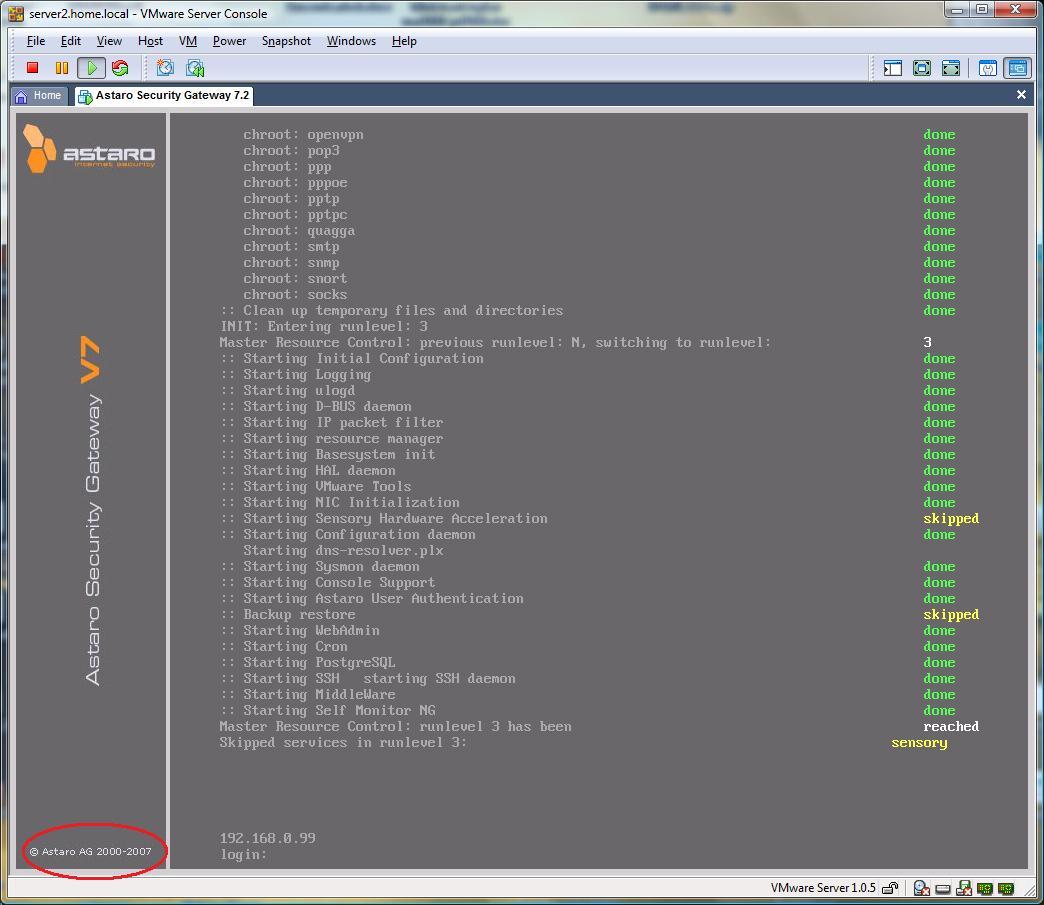Click the yellow 'sensory' status text
The width and height of the screenshot is (1044, 905).
click(919, 743)
